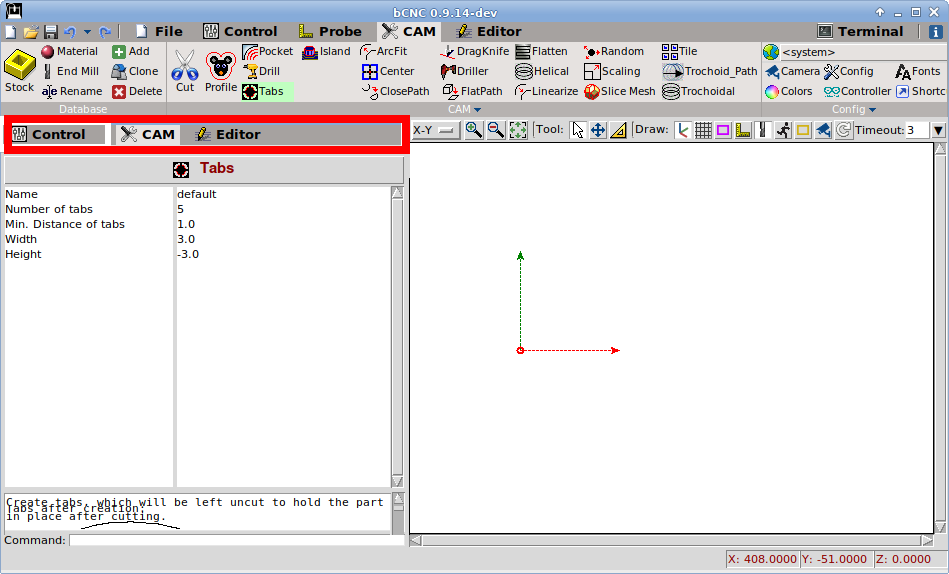949x574 pixels.
Task: Expand the Config group dropdown arrow
Action: coord(872,110)
